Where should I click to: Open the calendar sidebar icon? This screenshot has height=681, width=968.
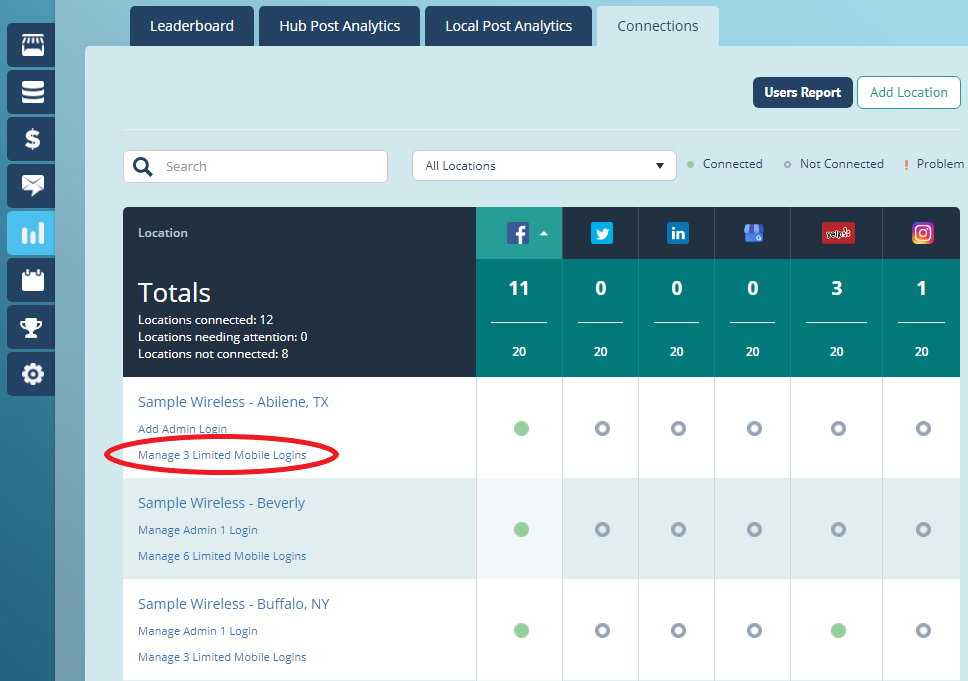tap(32, 280)
